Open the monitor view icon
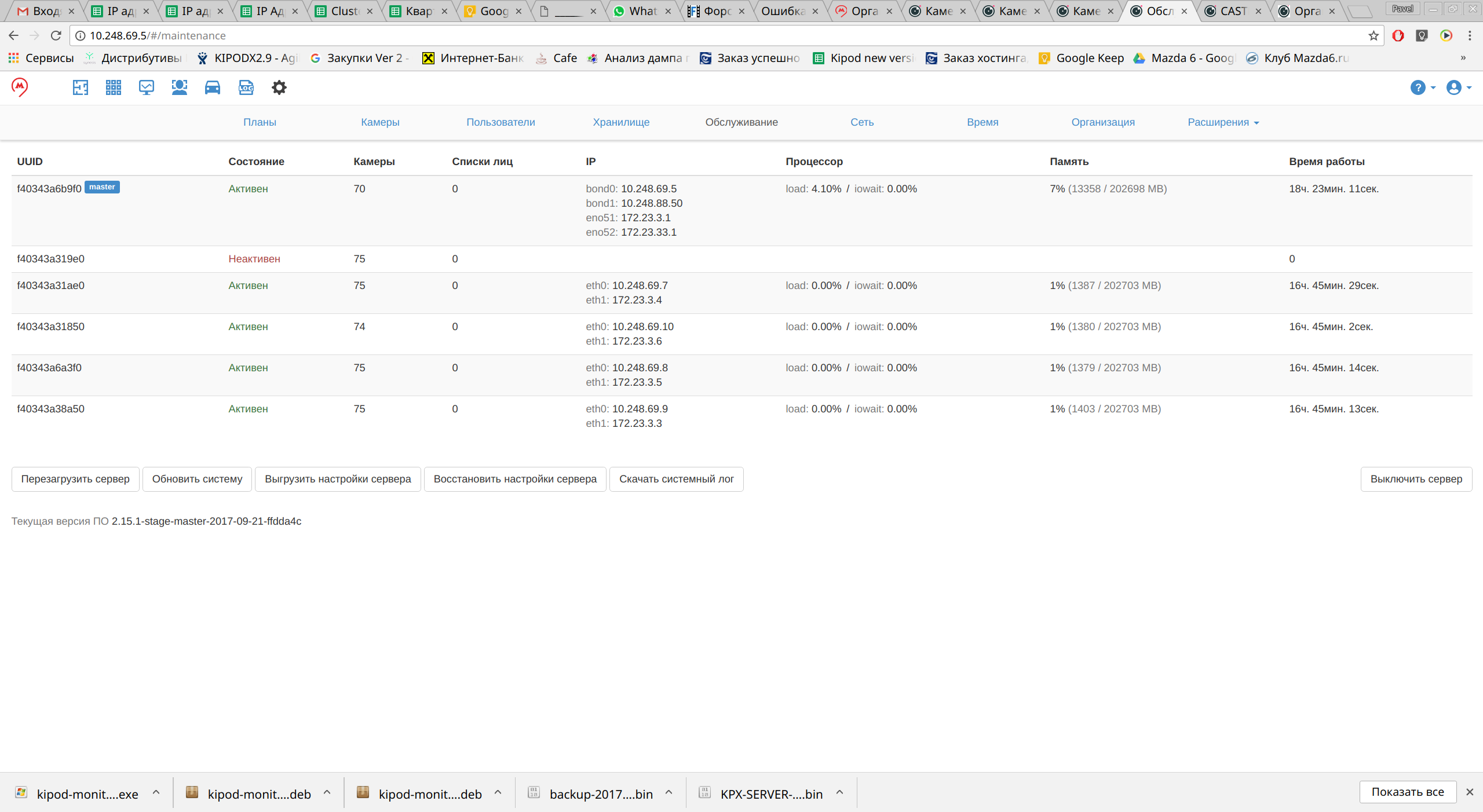 147,87
